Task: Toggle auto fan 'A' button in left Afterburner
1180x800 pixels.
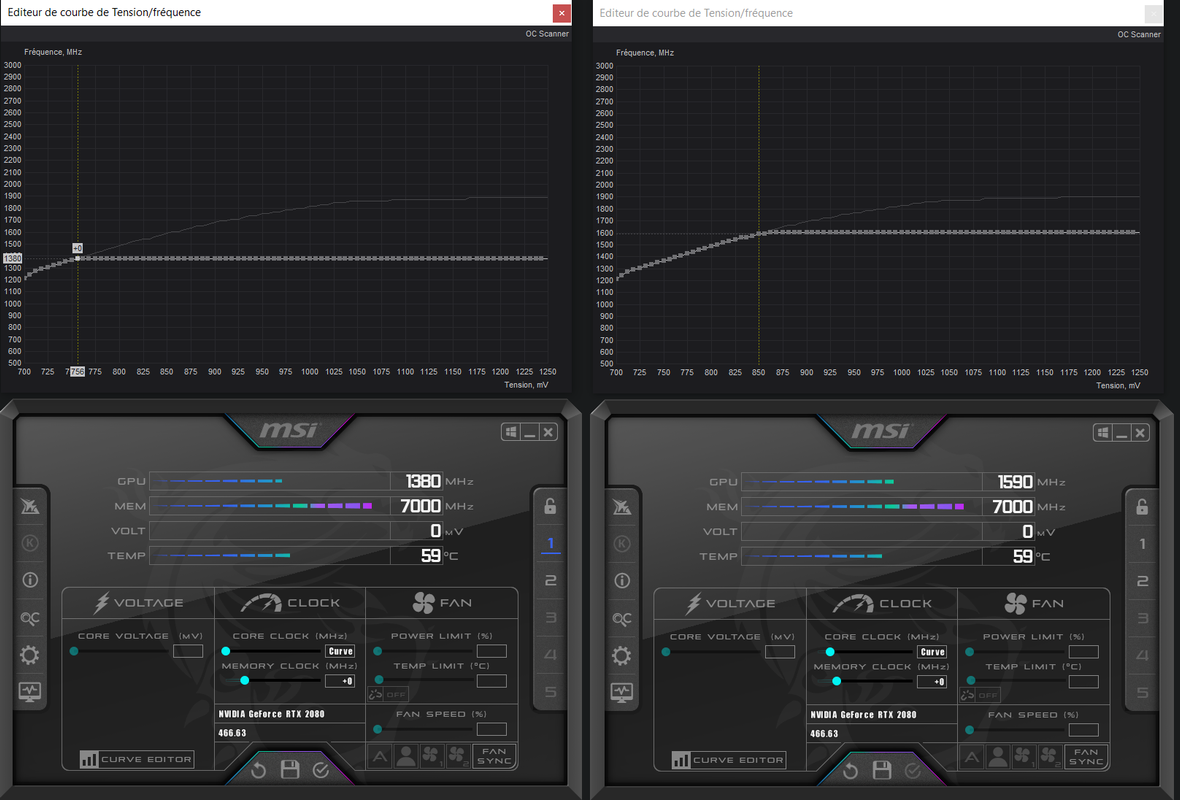Action: [380, 756]
